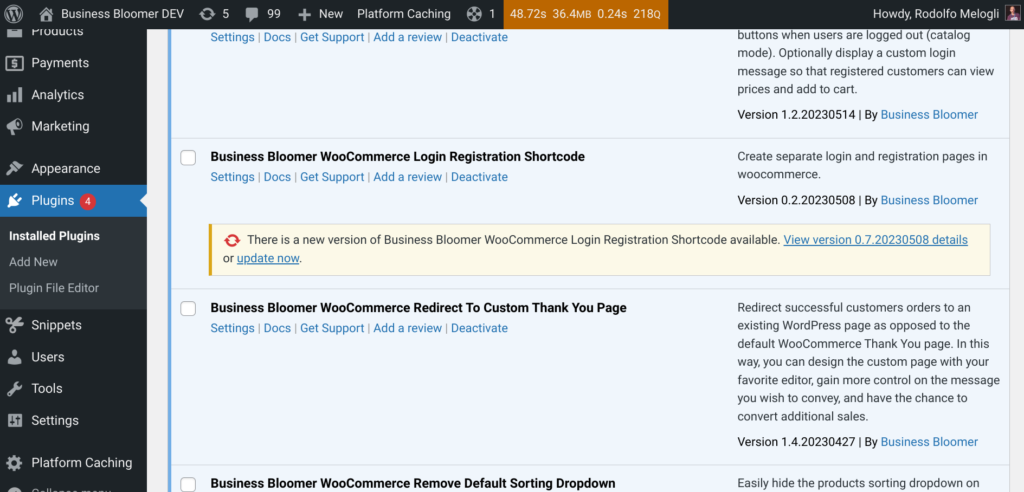
Task: Click the Platform Caching gear icon in sidebar
Action: pyautogui.click(x=14, y=463)
